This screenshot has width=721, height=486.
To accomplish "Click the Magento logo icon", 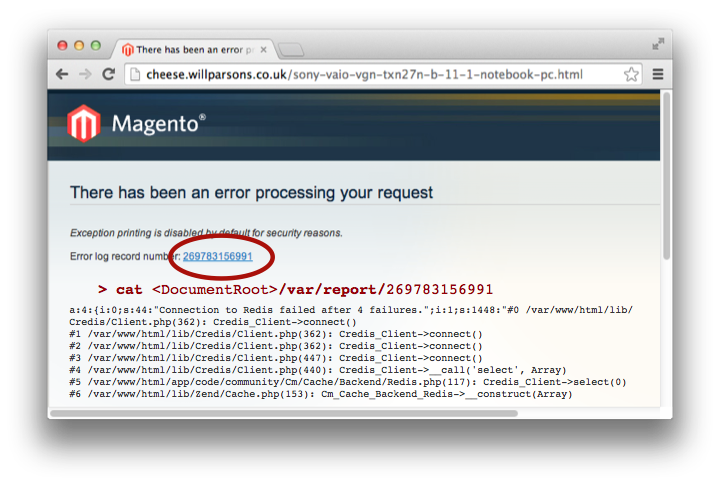I will coord(84,123).
